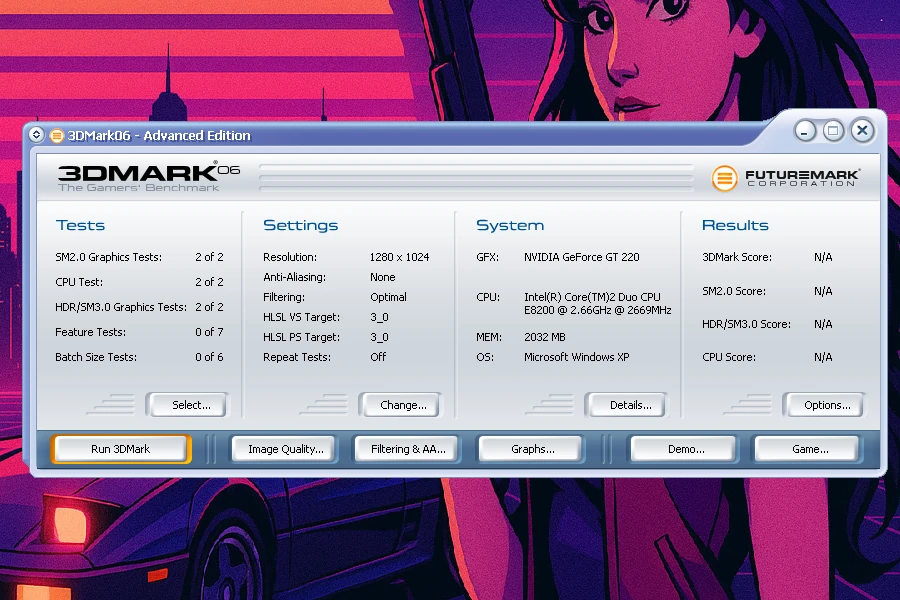Click the SM2.0 Score N/A value

pyautogui.click(x=823, y=291)
